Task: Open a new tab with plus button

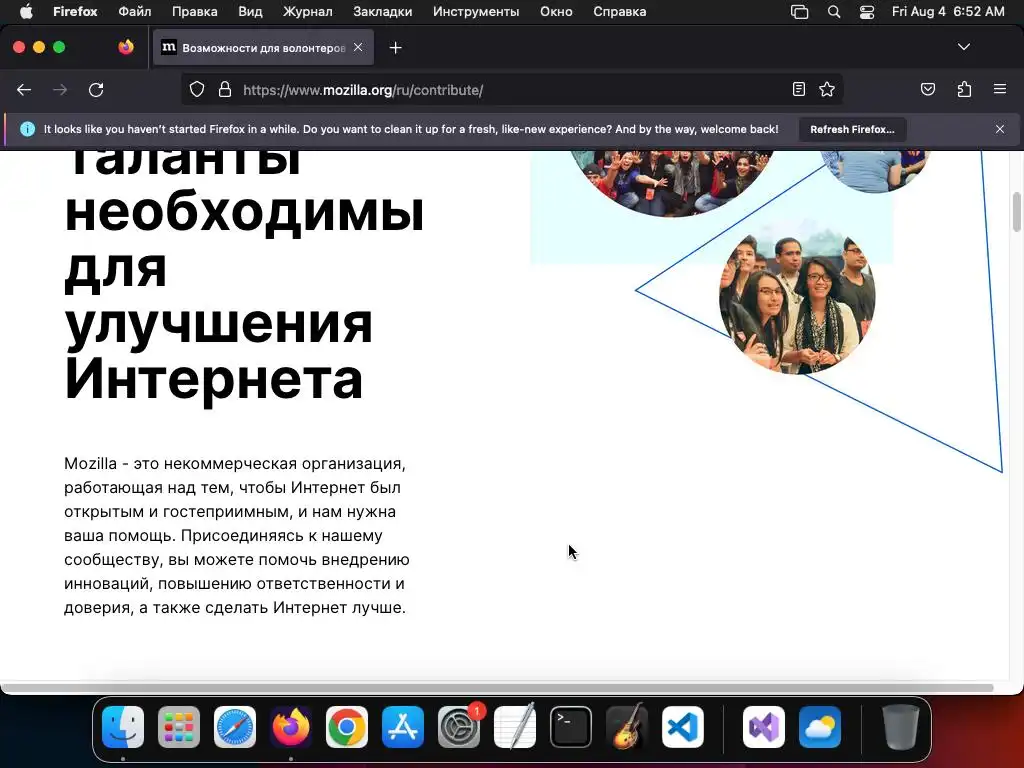Action: (x=395, y=48)
